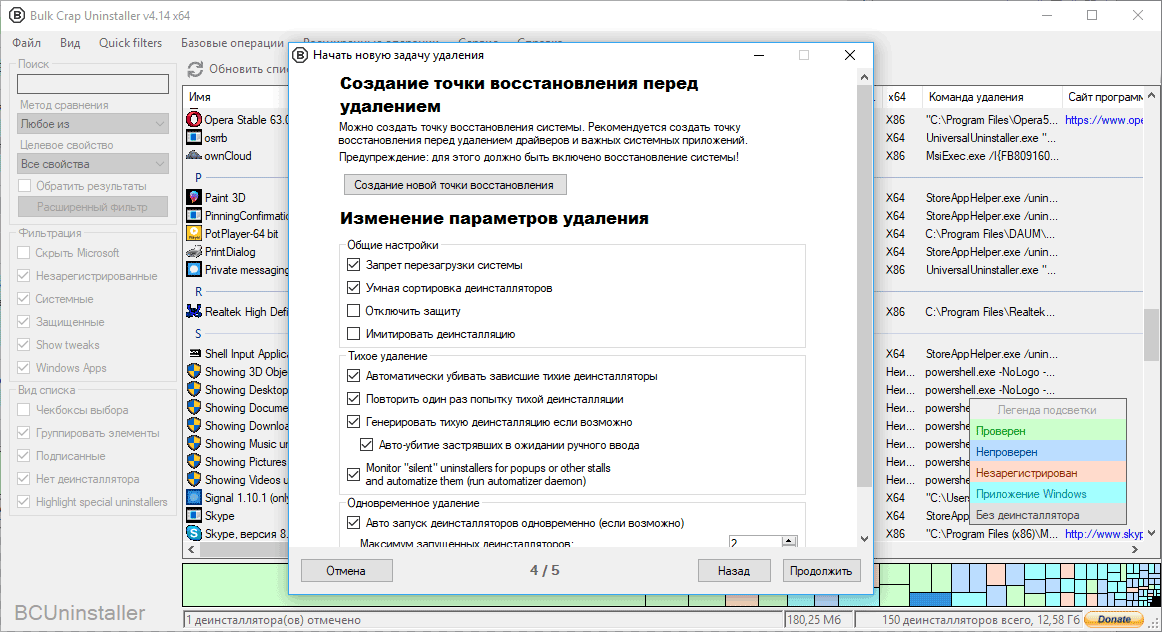Screen dimensions: 1162x632
Task: Click the Showing 3D Objects shield icon
Action: (x=194, y=371)
